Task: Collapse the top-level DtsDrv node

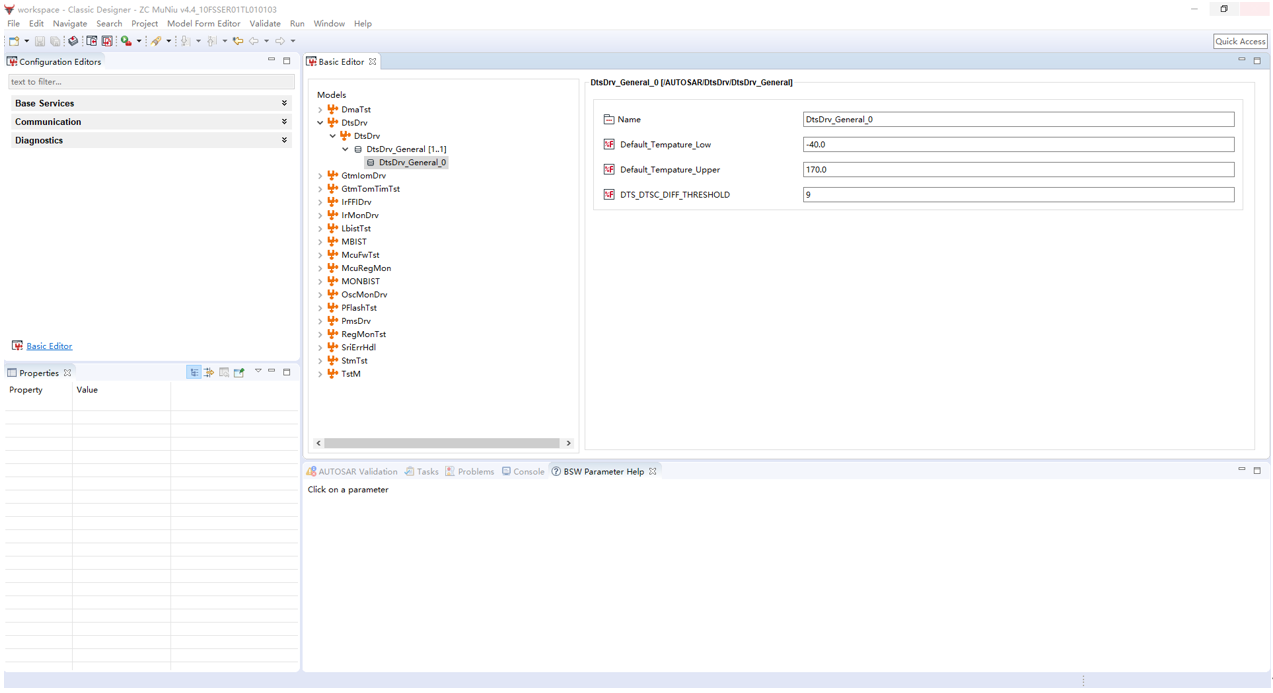Action: pyautogui.click(x=321, y=123)
